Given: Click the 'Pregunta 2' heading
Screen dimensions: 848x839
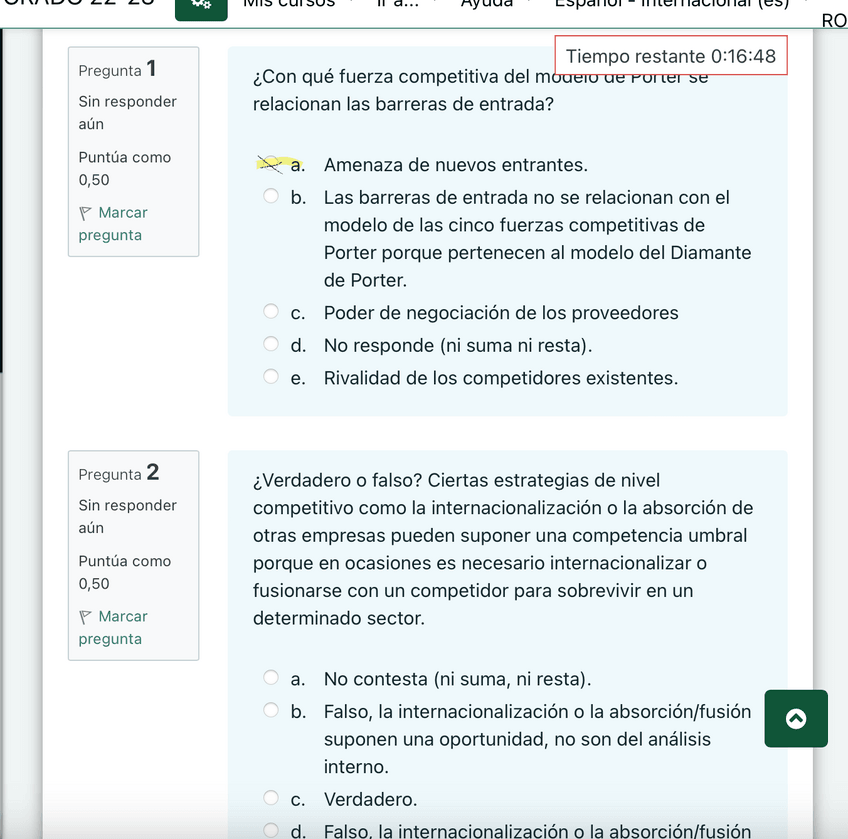Looking at the screenshot, I should 119,473.
